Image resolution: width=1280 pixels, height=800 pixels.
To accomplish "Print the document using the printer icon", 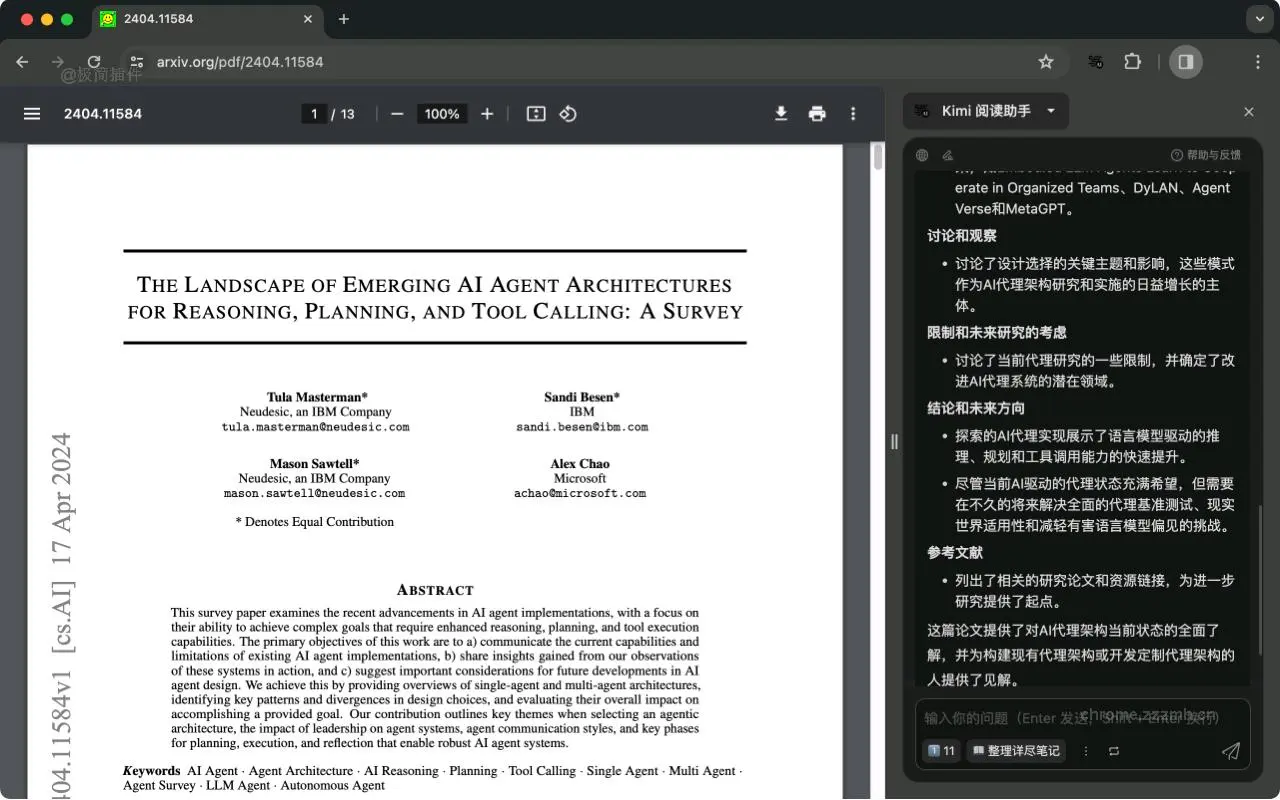I will pyautogui.click(x=817, y=114).
